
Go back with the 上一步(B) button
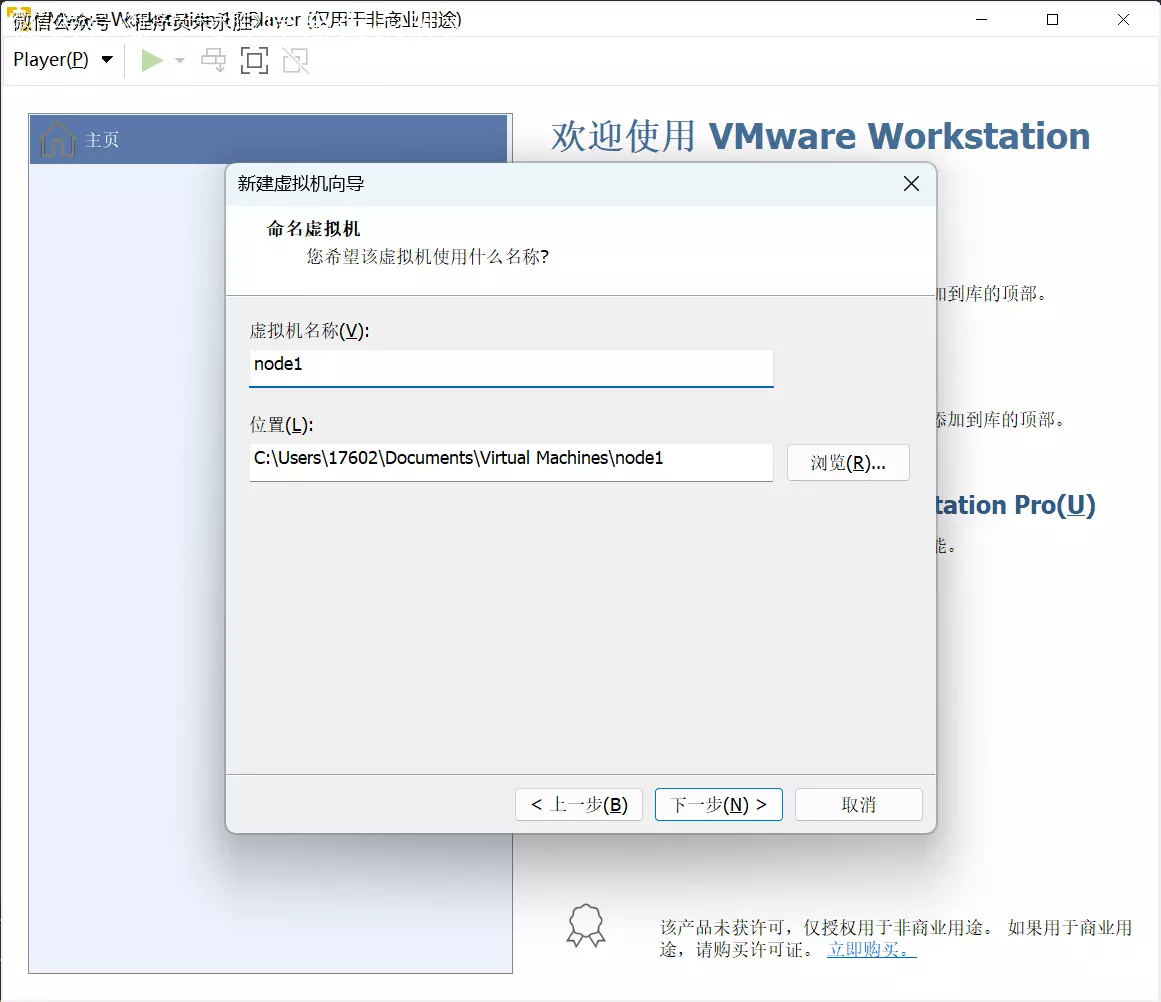click(579, 805)
